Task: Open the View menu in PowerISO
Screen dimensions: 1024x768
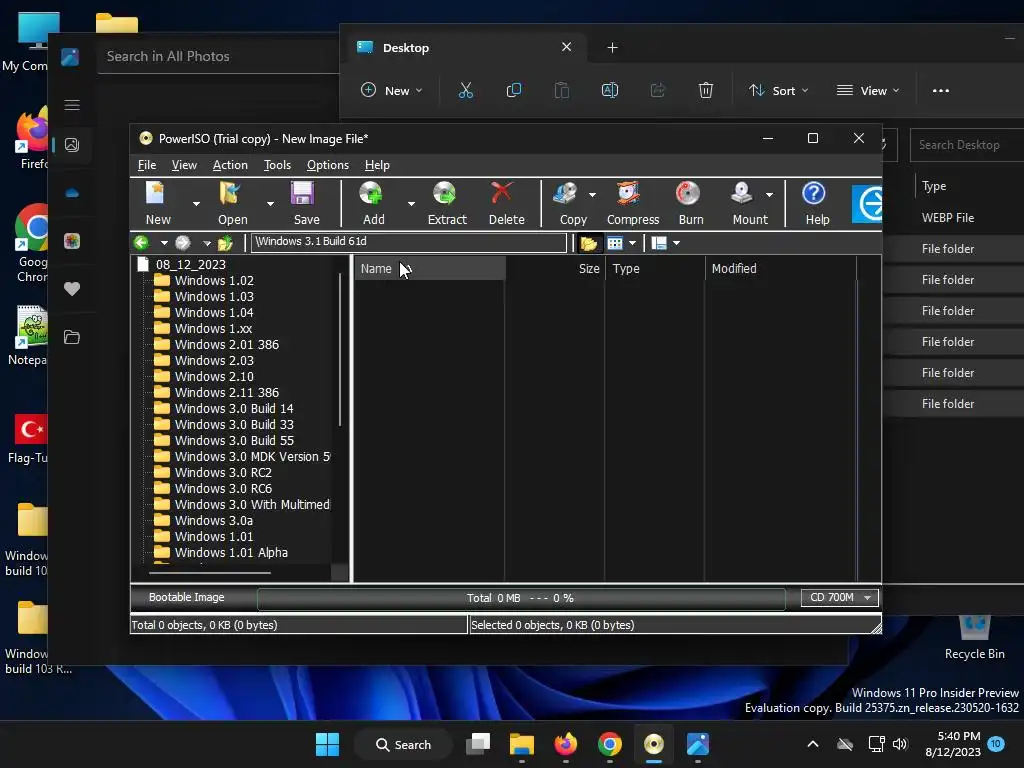Action: (x=184, y=165)
